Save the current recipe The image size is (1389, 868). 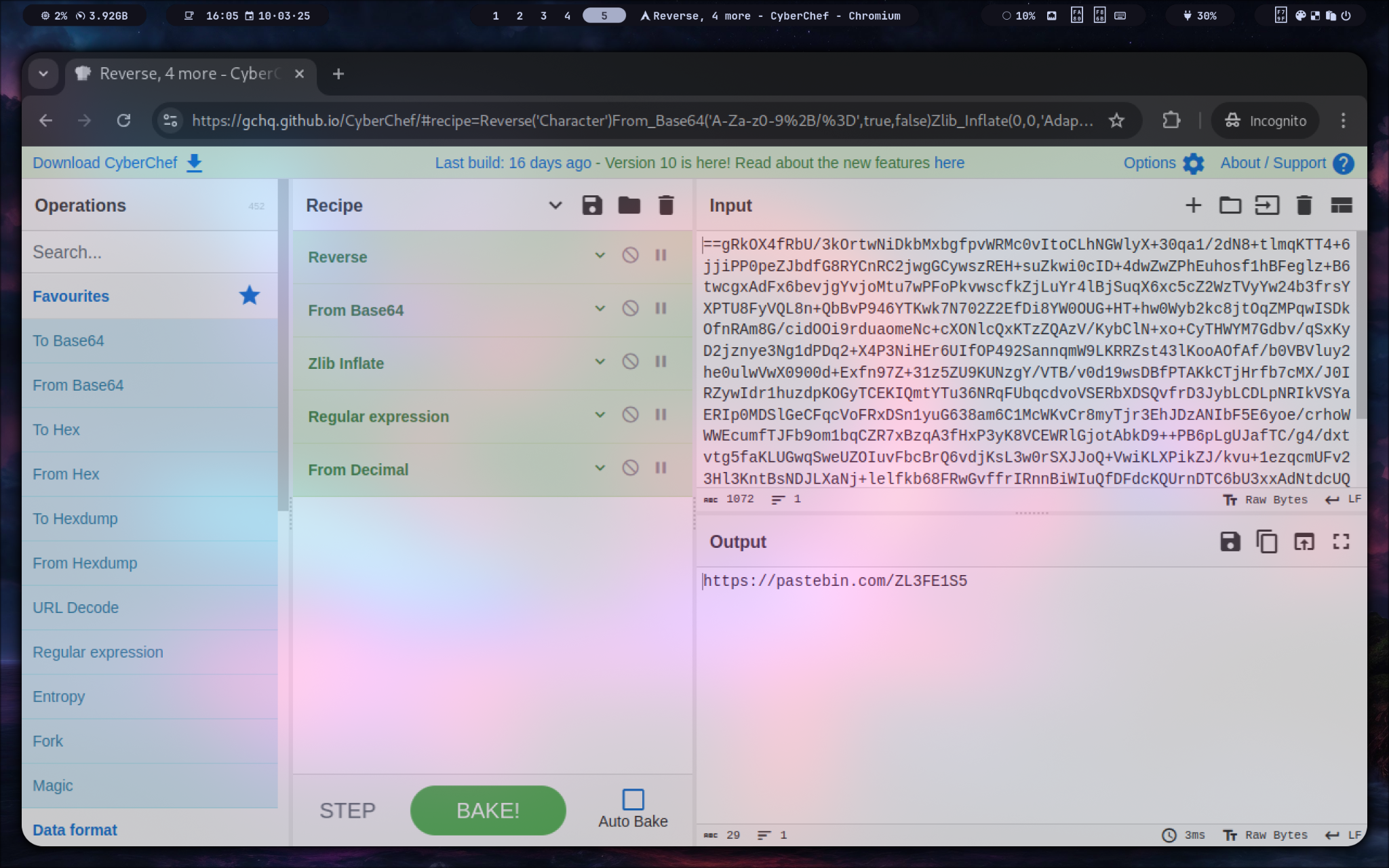click(x=592, y=205)
